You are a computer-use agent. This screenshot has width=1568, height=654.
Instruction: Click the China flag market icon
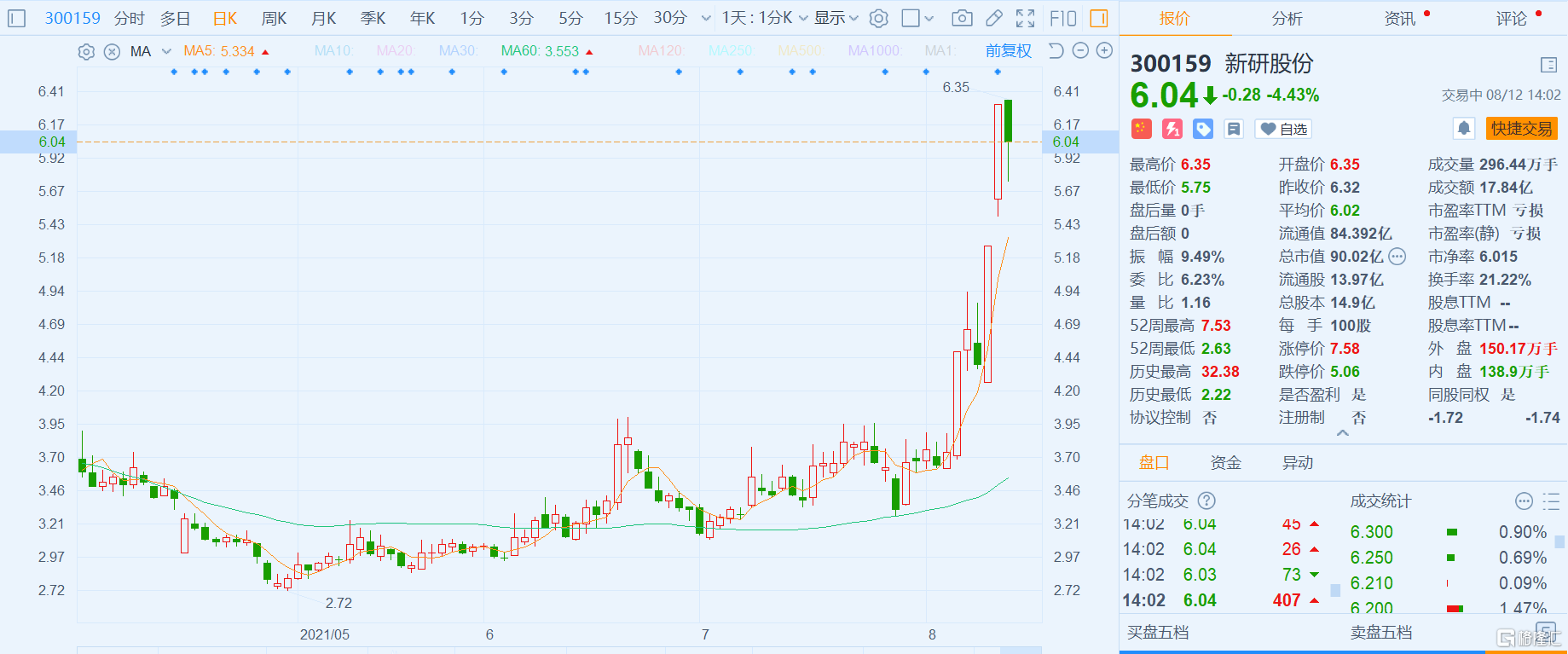pyautogui.click(x=1142, y=129)
